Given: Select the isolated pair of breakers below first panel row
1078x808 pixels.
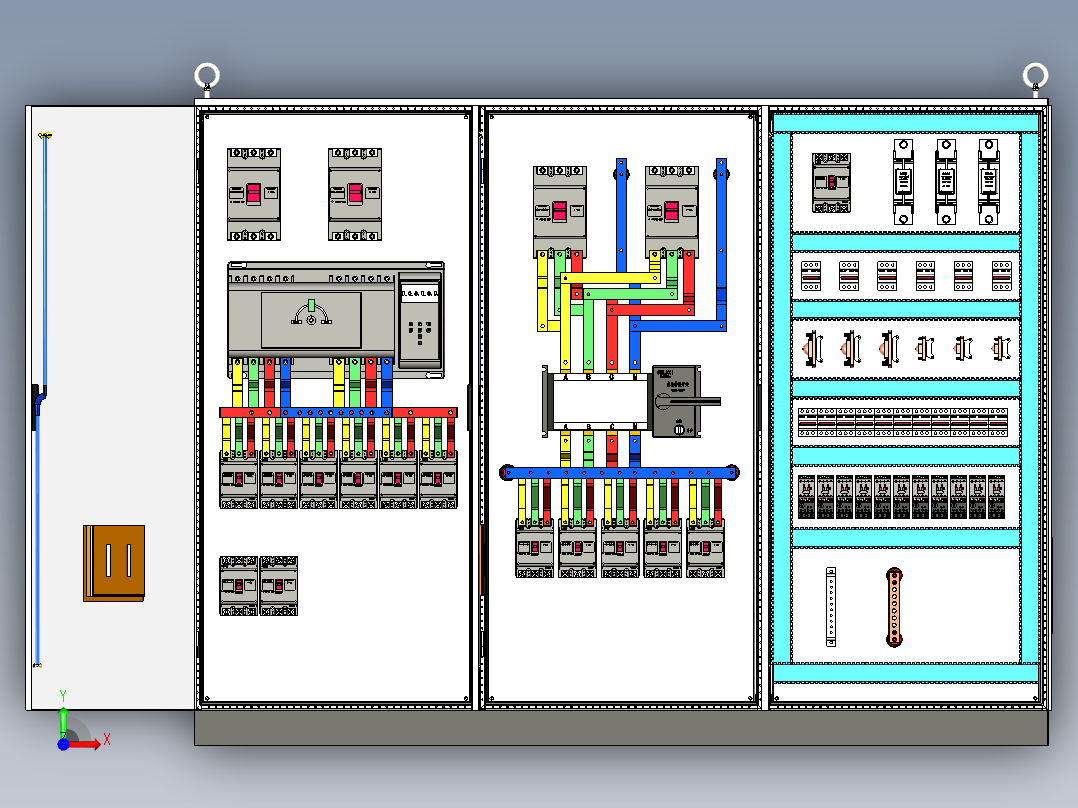Looking at the screenshot, I should click(258, 586).
